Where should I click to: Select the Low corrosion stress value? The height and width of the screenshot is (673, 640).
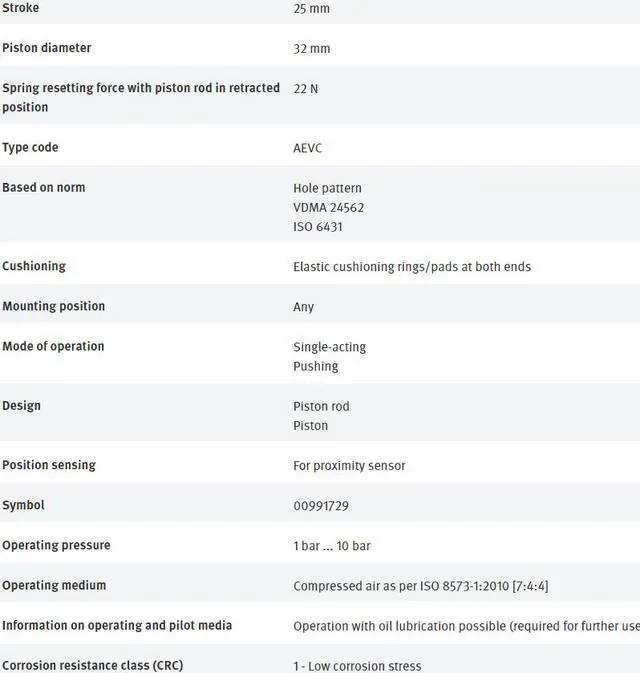click(x=357, y=666)
